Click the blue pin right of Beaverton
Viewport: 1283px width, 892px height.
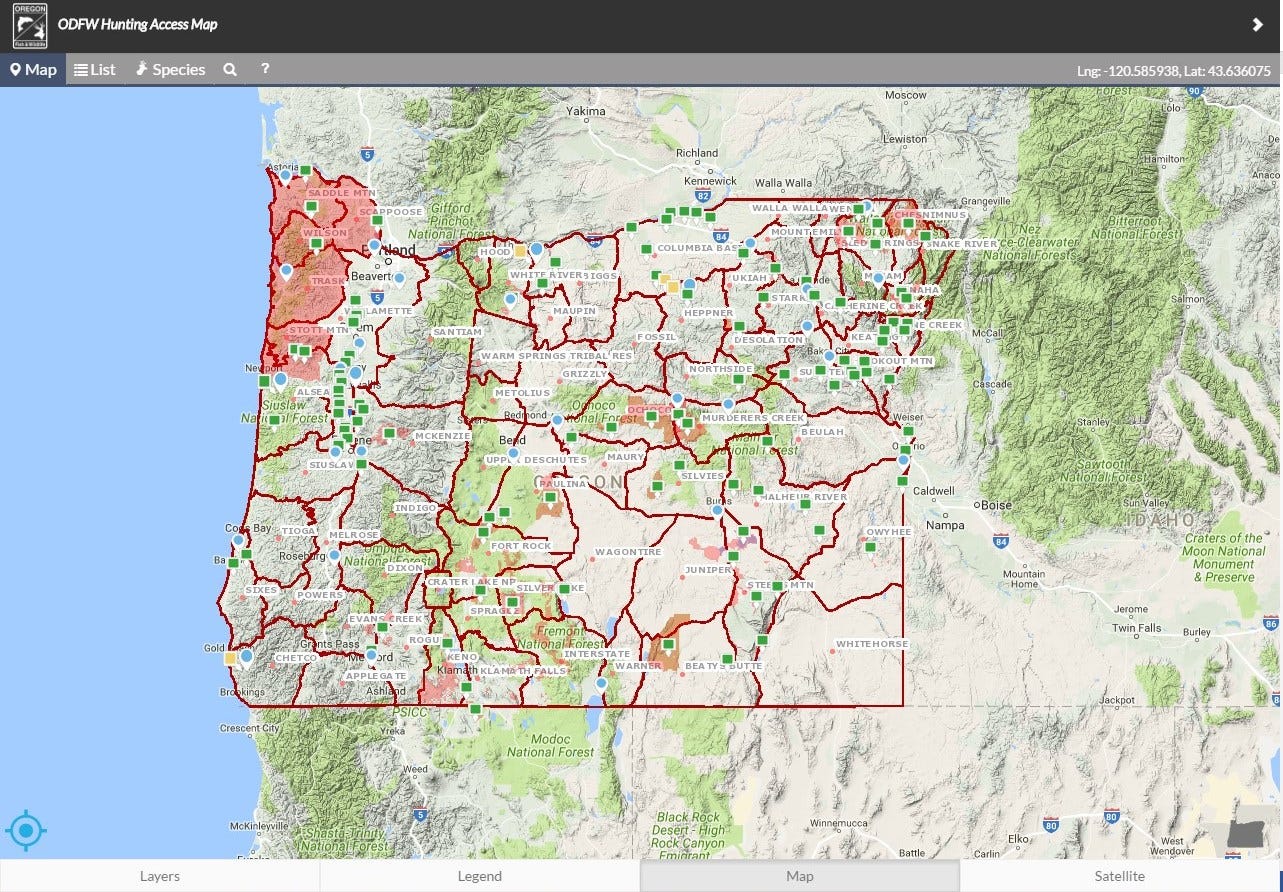click(399, 278)
